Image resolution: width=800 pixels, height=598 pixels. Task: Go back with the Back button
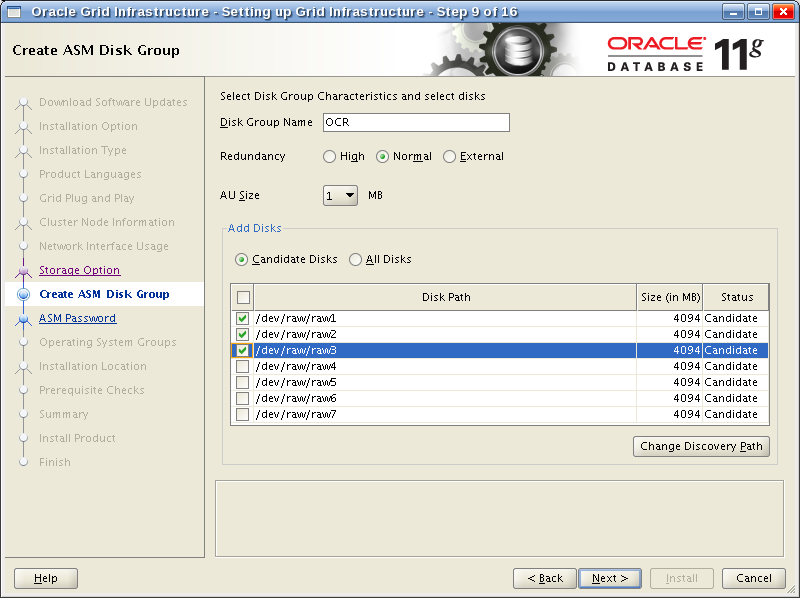545,578
